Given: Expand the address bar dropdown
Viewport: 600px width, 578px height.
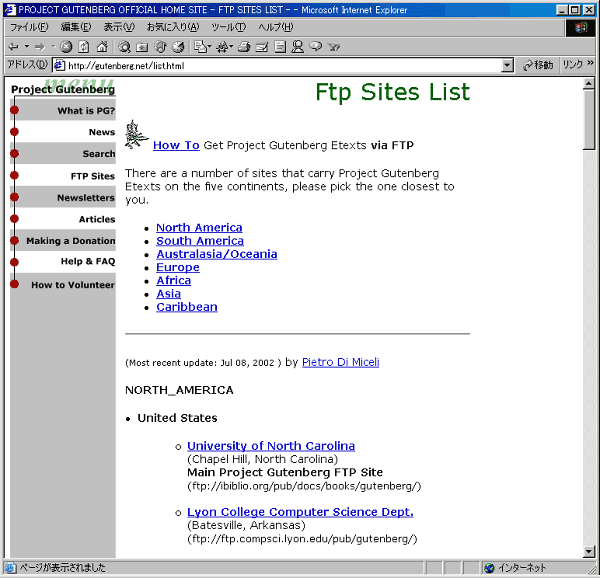Looking at the screenshot, I should (507, 66).
